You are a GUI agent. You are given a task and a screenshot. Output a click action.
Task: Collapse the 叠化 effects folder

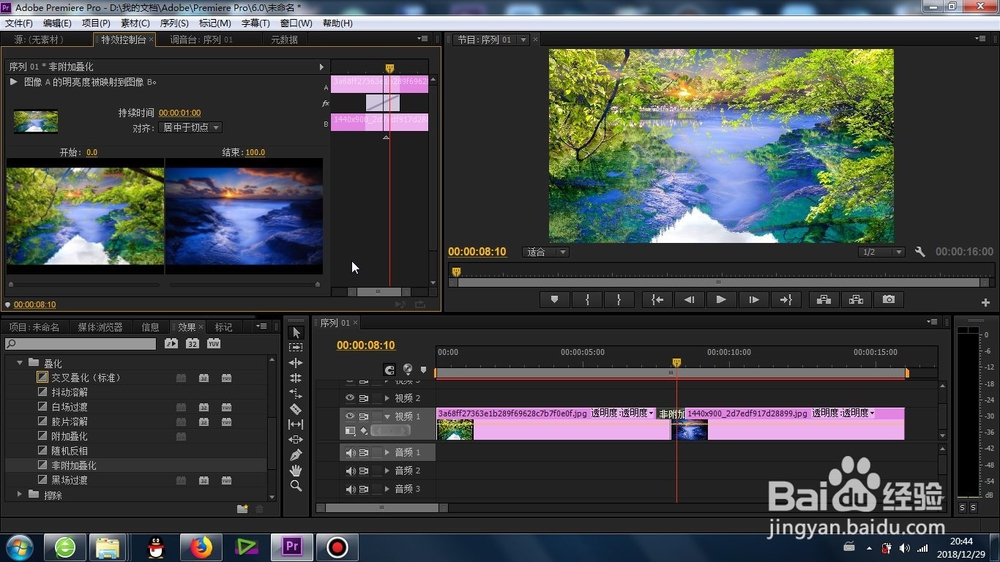pos(20,362)
